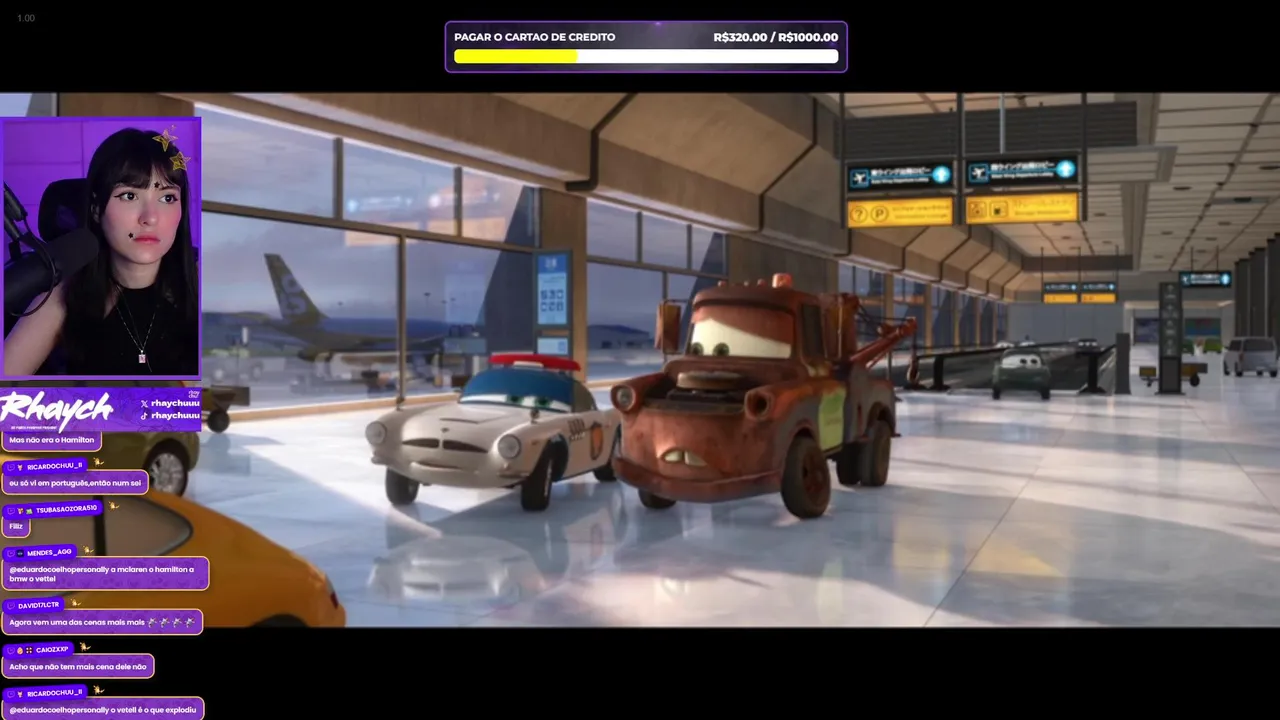
Task: Click the message "Agora vem uma das cenas mais mais"
Action: 103,622
